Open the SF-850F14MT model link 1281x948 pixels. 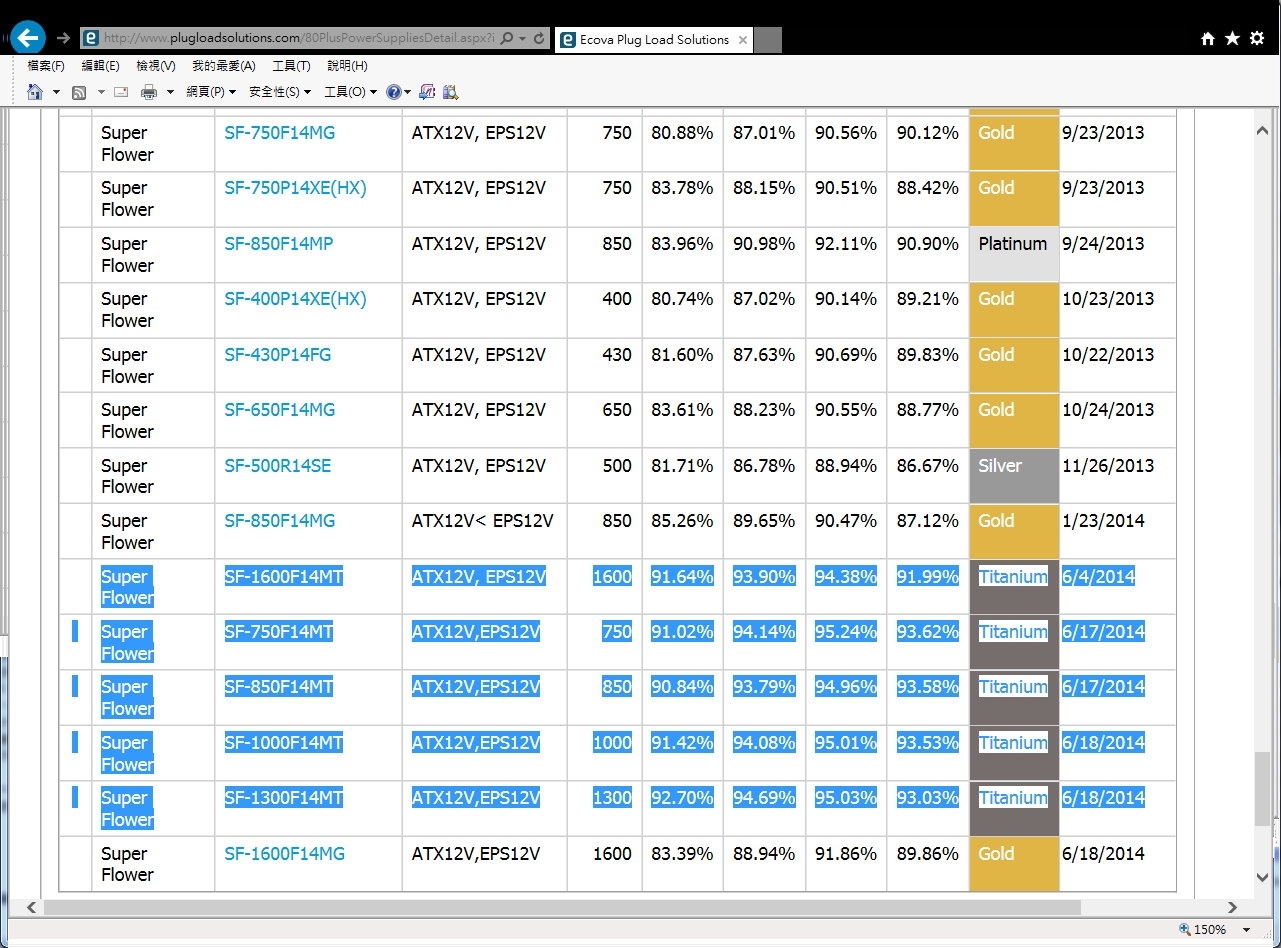click(279, 687)
